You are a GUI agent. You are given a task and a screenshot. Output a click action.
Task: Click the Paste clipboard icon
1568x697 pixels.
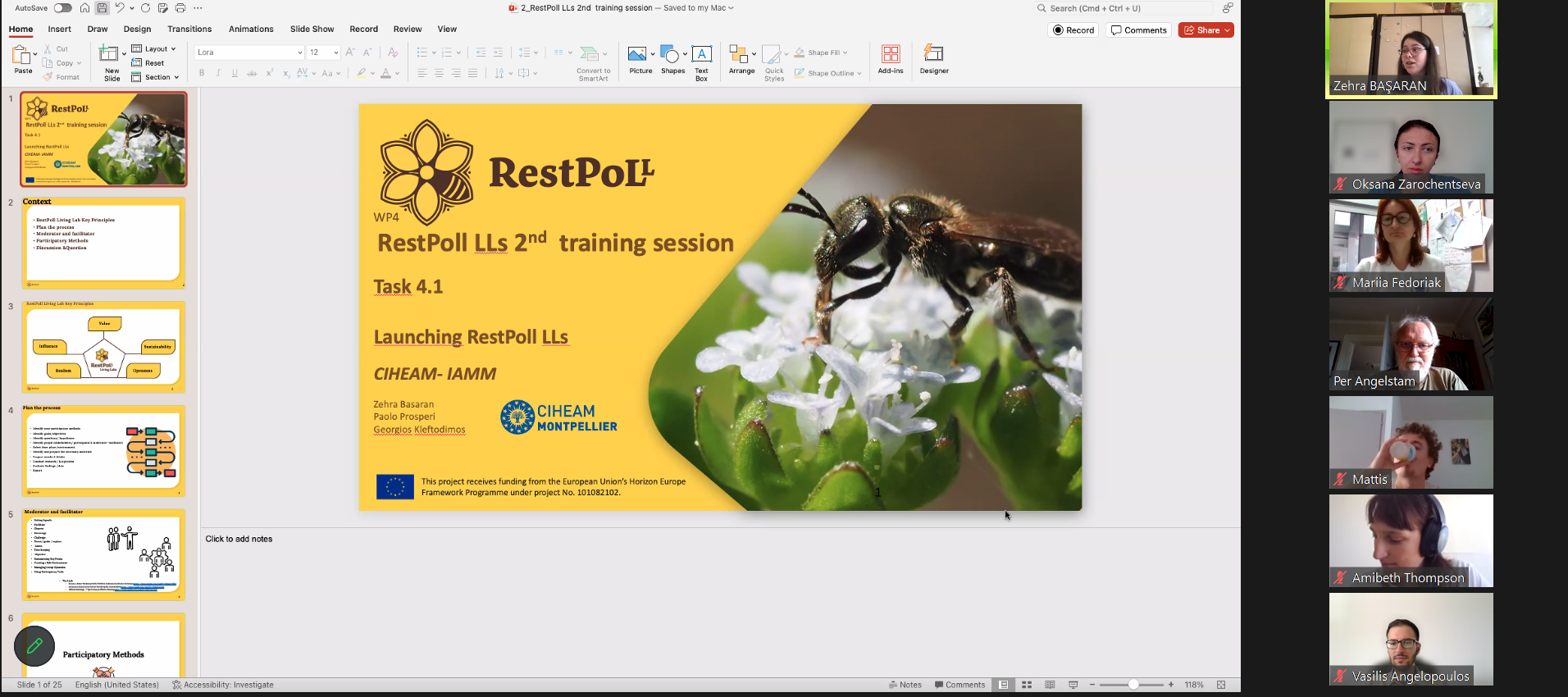coord(21,55)
